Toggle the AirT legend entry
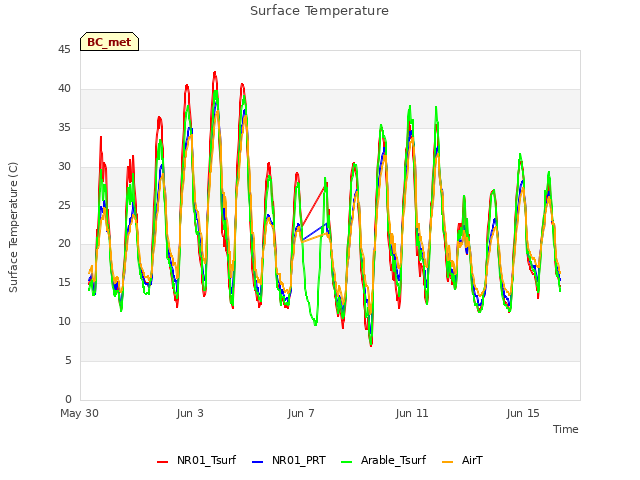Screen dimensions: 640x480 point(462,460)
